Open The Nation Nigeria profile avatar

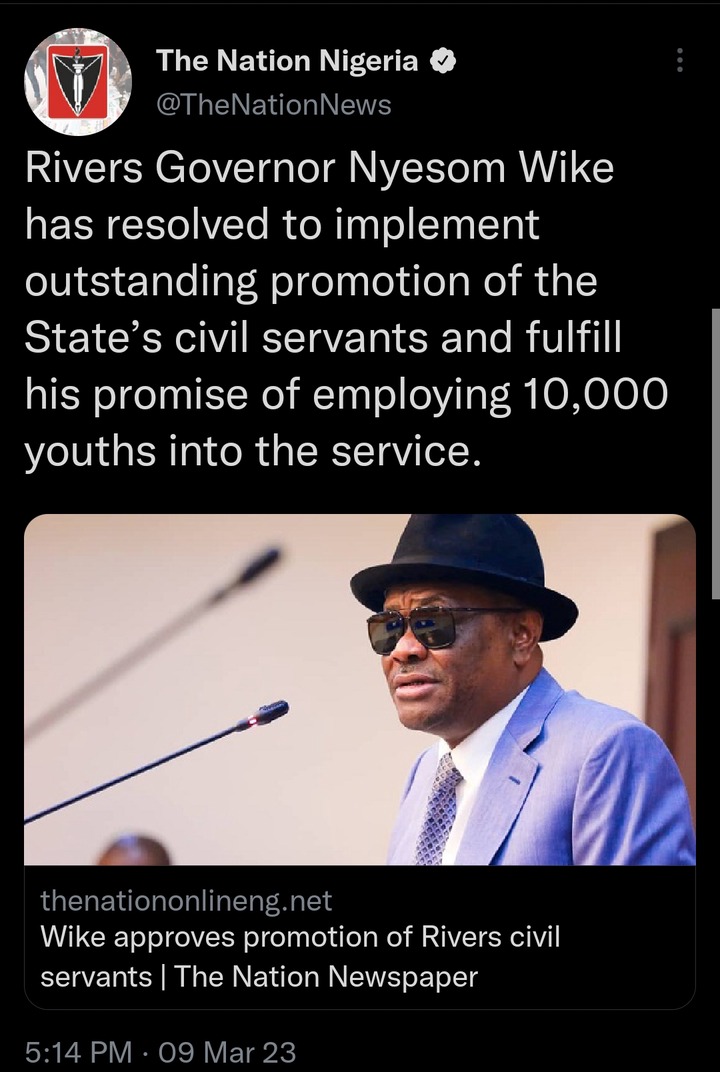(78, 82)
